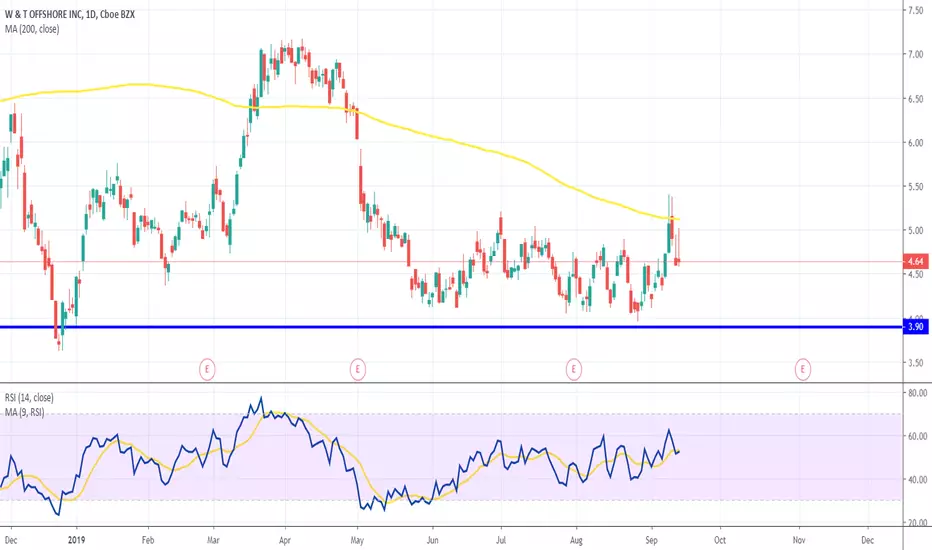Click the 6.50 price axis value
The width and height of the screenshot is (932, 550).
coord(915,99)
